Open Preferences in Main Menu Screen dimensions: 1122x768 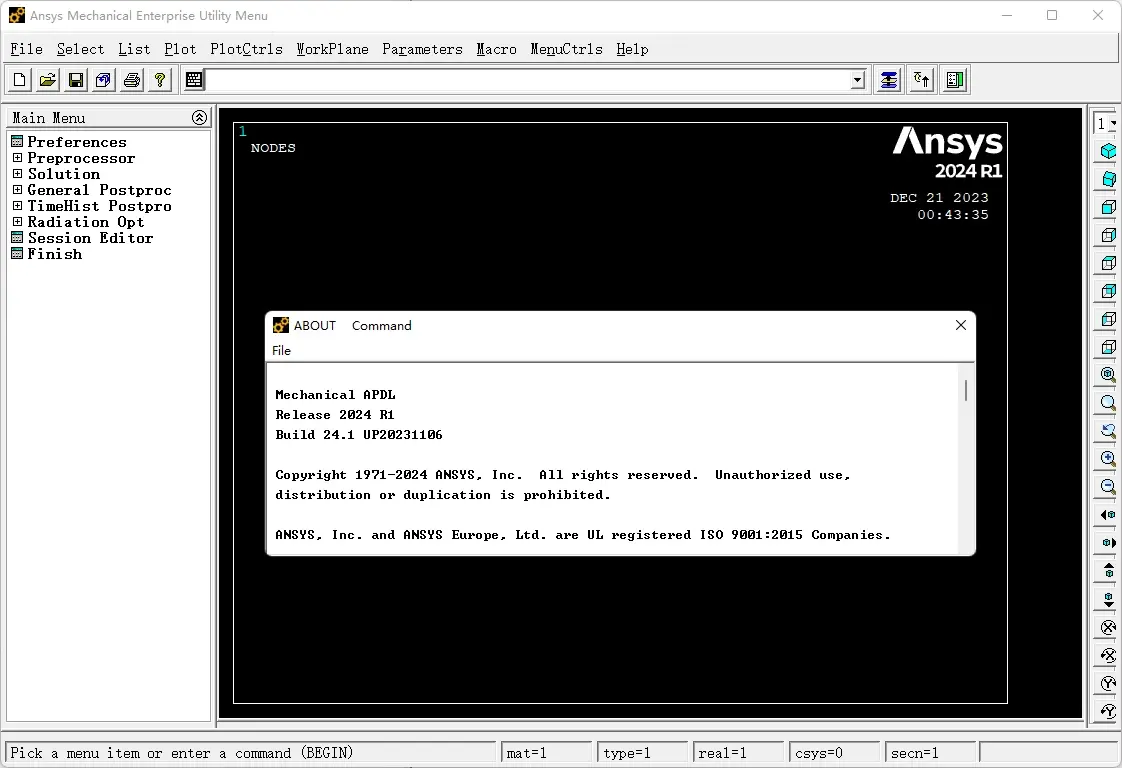pyautogui.click(x=77, y=142)
